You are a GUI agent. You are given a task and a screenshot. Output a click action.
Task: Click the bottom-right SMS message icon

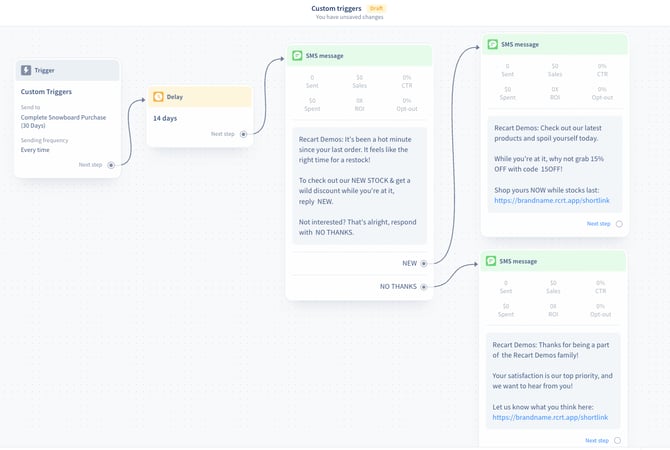pos(491,261)
